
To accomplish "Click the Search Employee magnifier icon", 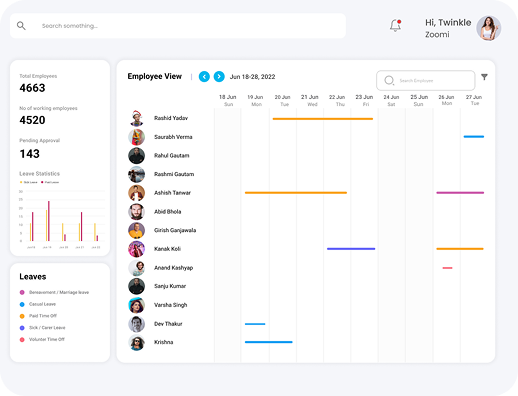I will coord(389,80).
